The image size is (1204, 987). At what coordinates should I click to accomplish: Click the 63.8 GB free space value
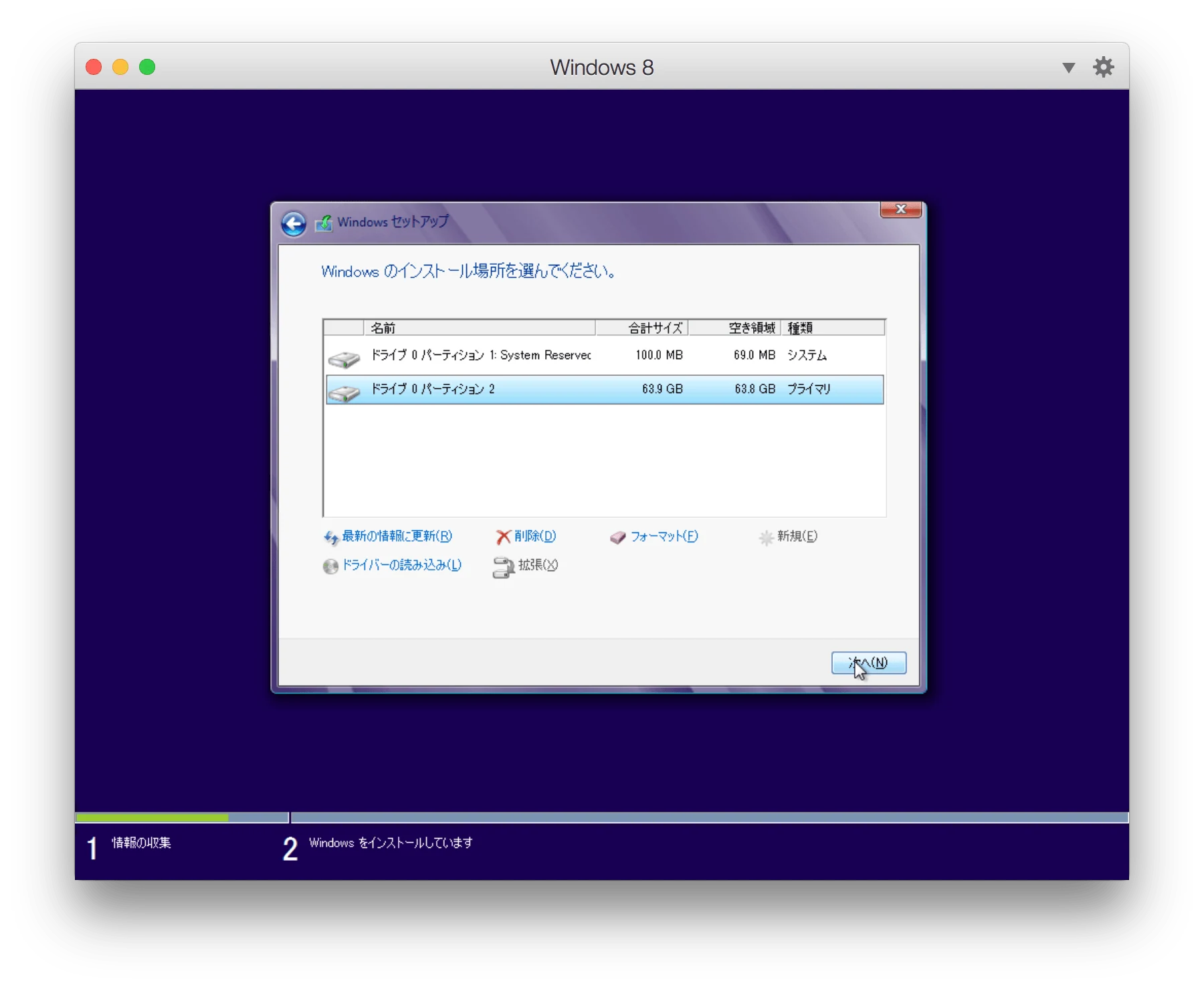coord(755,389)
